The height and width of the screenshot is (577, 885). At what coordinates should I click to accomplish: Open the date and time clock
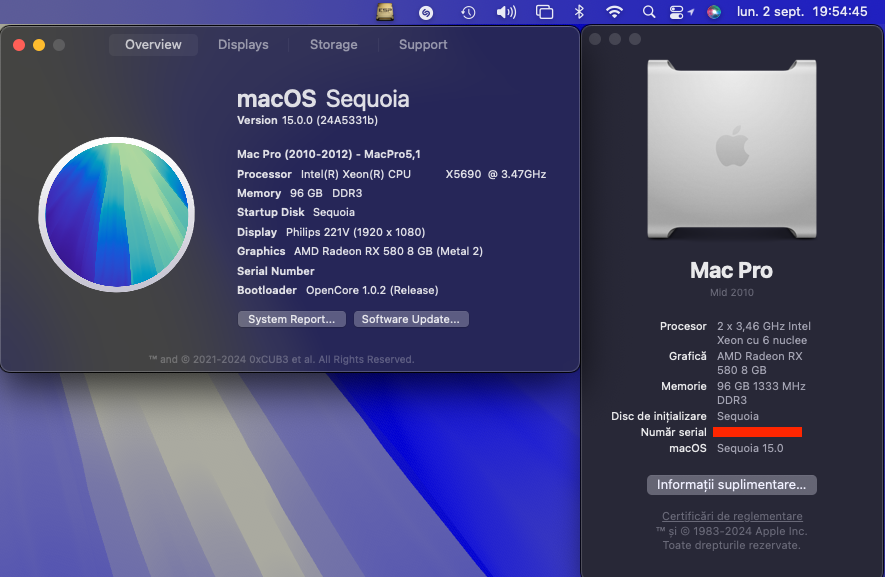(x=802, y=11)
